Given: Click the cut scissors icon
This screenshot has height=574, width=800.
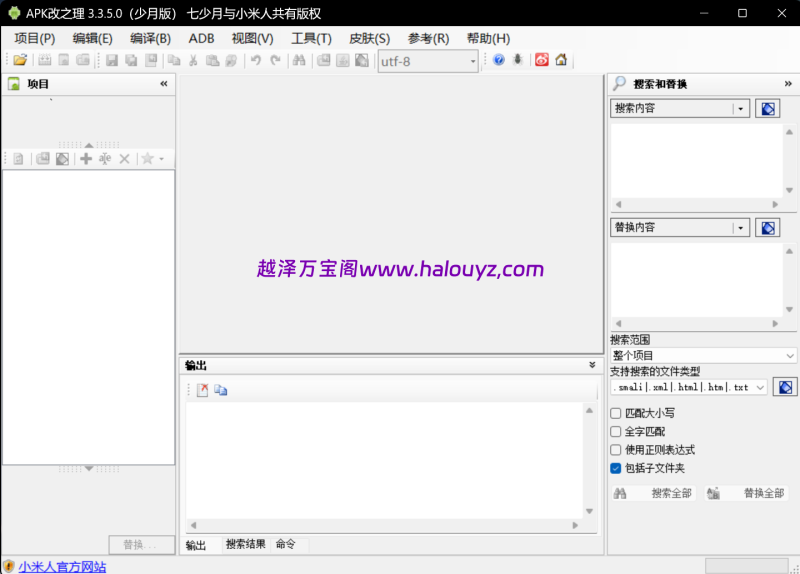Looking at the screenshot, I should tap(193, 60).
